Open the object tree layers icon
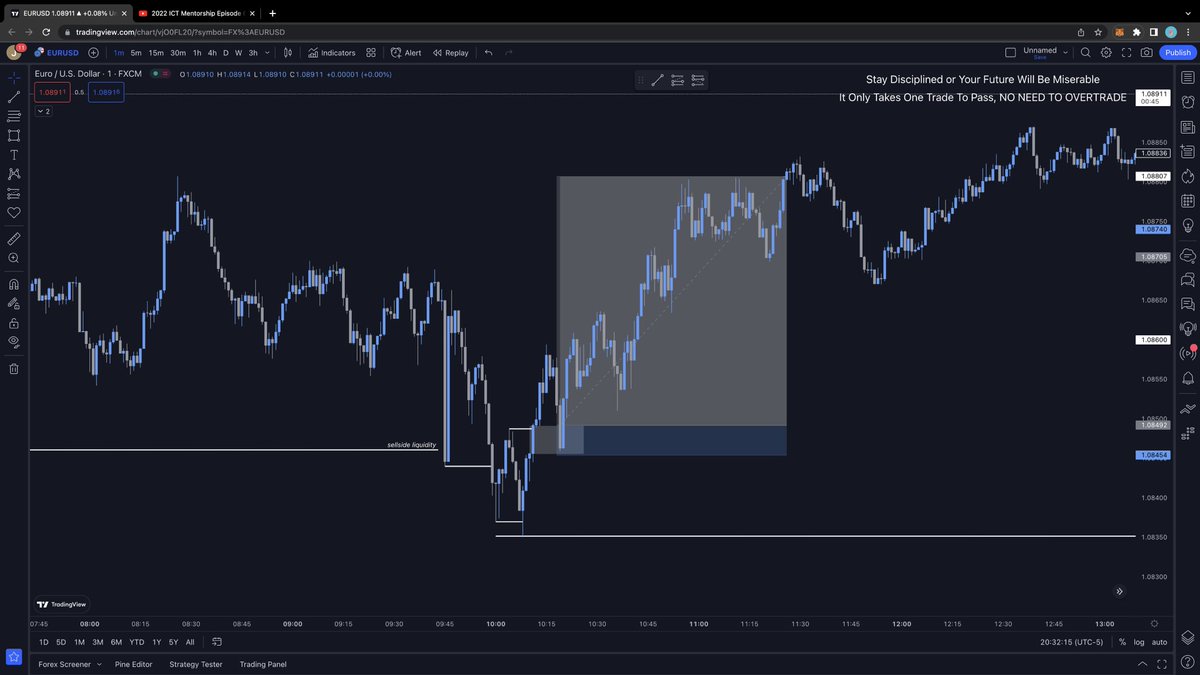 coord(1188,637)
